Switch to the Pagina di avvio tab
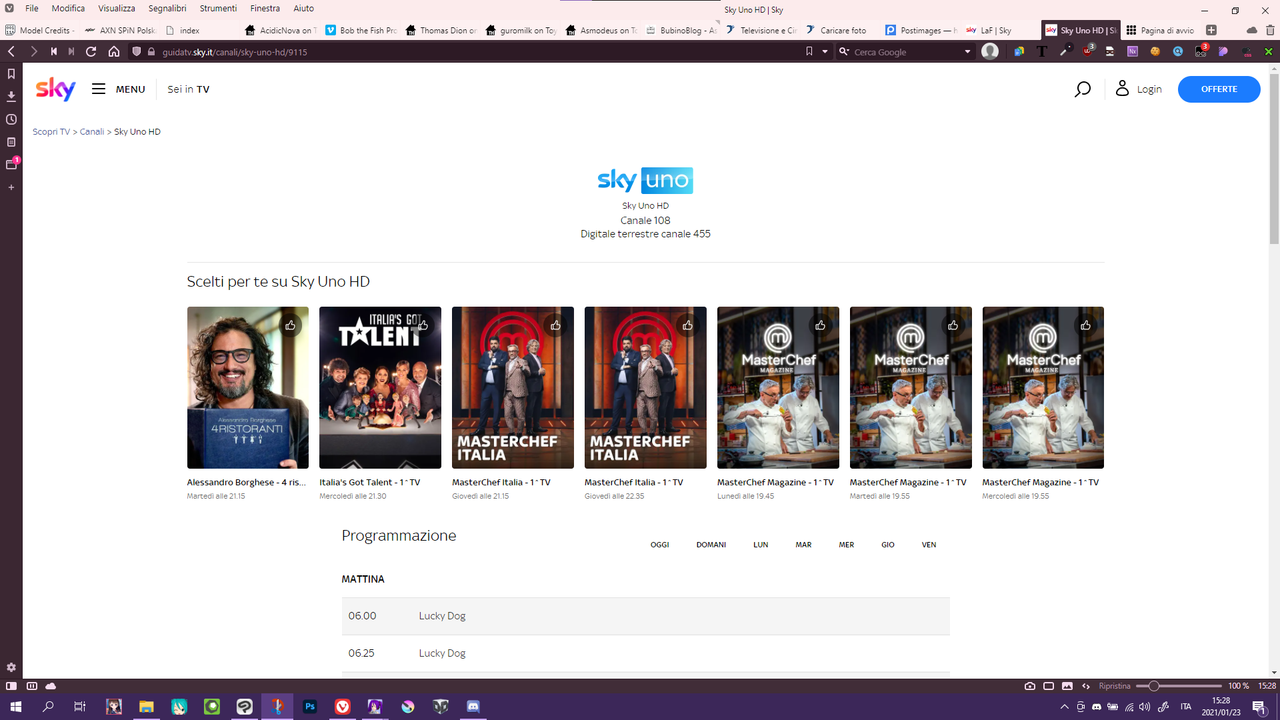The height and width of the screenshot is (720, 1280). (x=1160, y=30)
